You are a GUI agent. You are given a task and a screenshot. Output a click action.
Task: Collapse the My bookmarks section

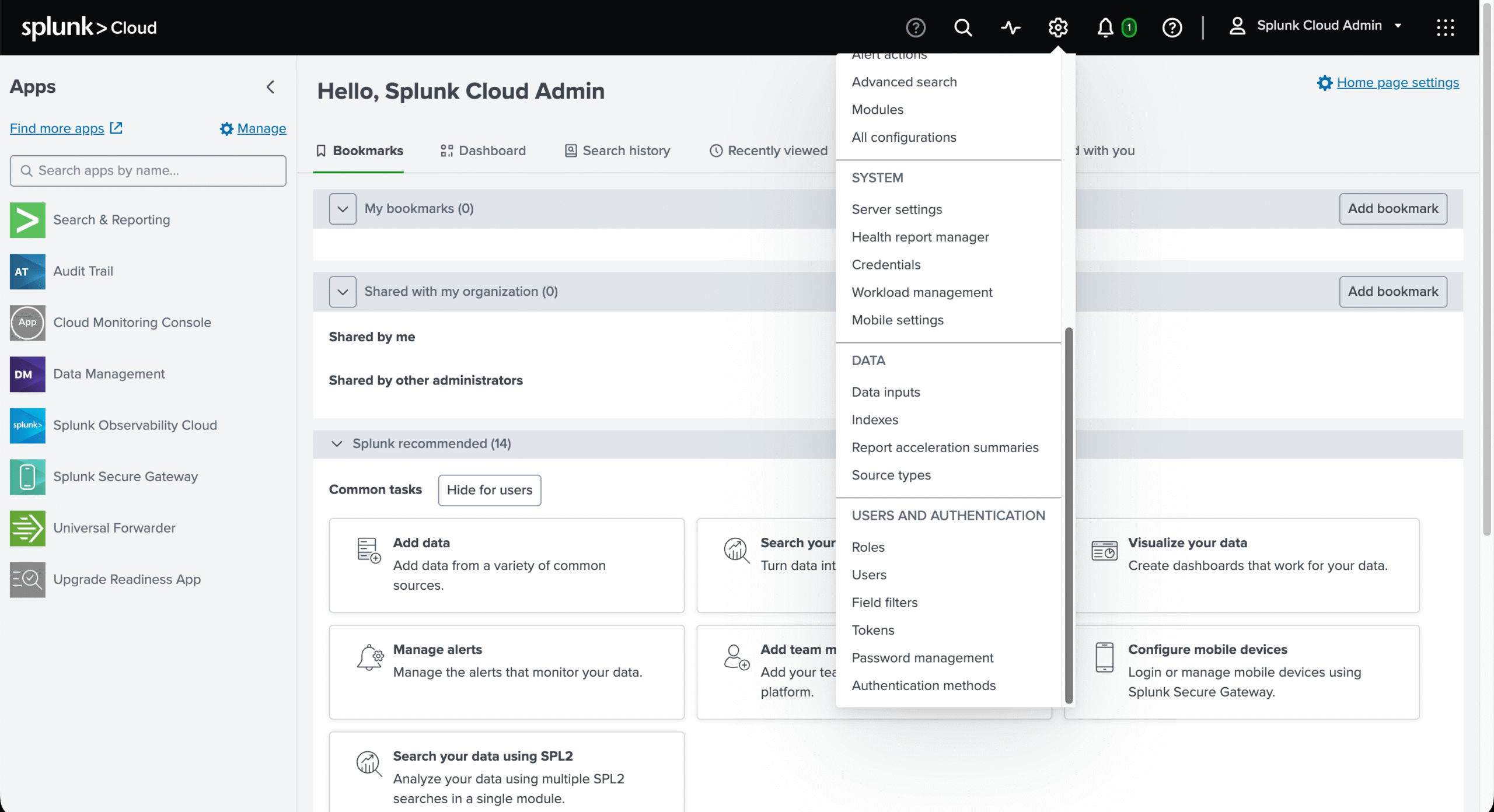(343, 209)
